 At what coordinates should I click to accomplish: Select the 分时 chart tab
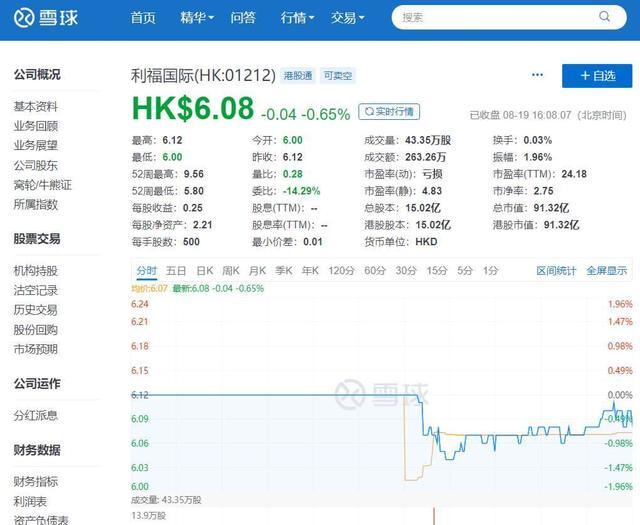[147, 271]
